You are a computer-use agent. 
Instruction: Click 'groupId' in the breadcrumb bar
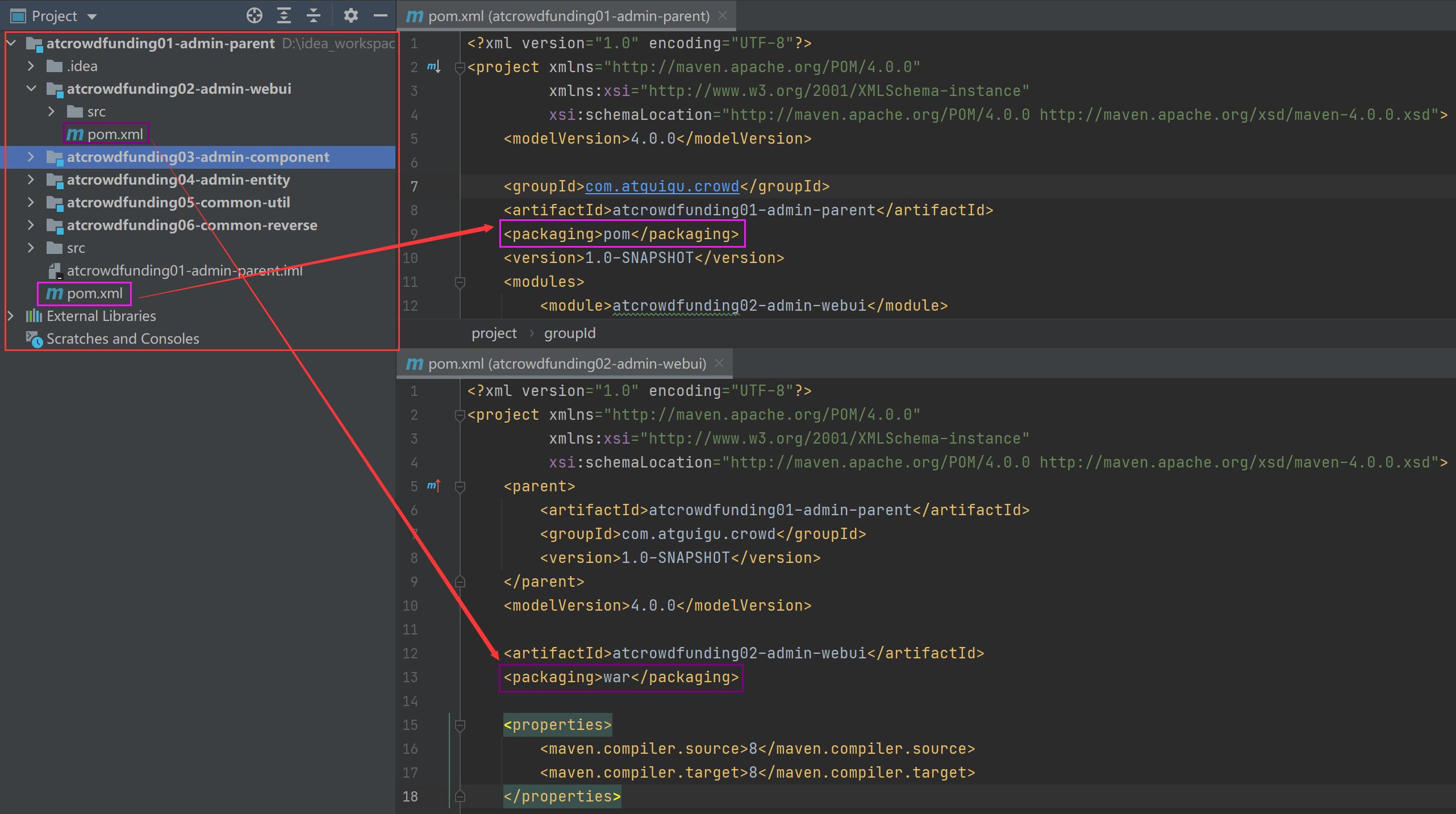(570, 333)
